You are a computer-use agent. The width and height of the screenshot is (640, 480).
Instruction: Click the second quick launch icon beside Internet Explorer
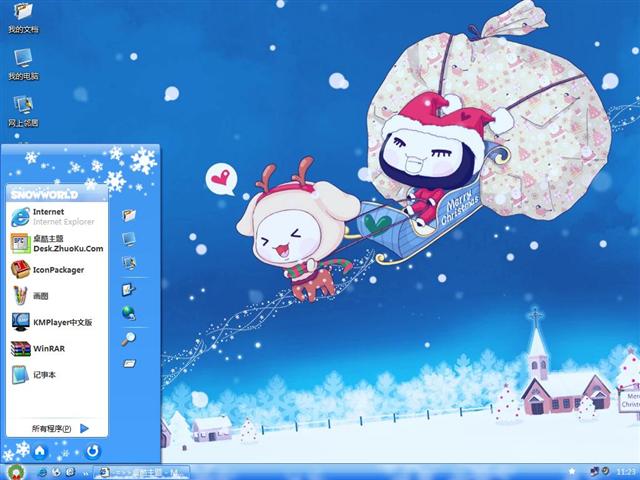57,473
